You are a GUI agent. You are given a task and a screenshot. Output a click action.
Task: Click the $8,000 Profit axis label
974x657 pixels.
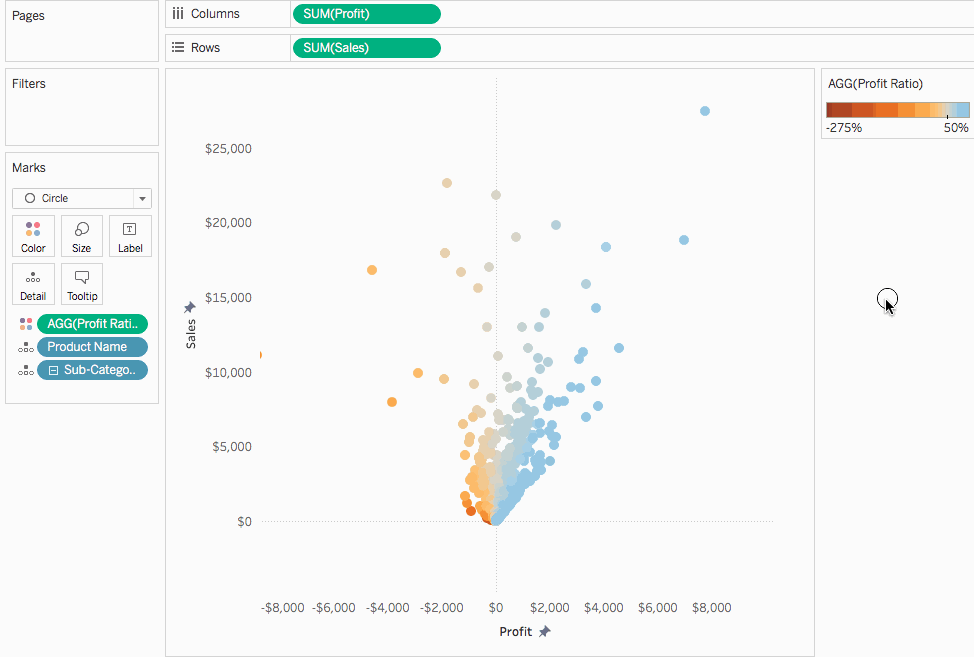(712, 607)
